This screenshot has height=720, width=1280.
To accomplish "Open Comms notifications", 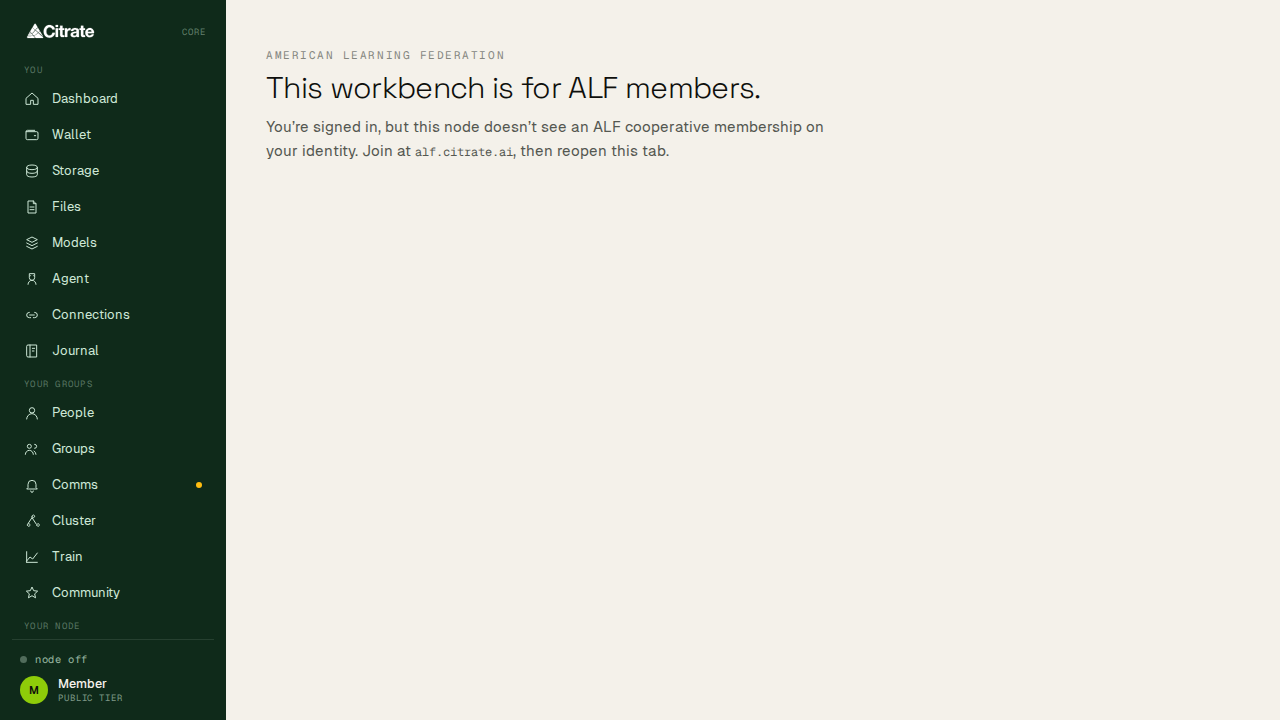I will 113,485.
